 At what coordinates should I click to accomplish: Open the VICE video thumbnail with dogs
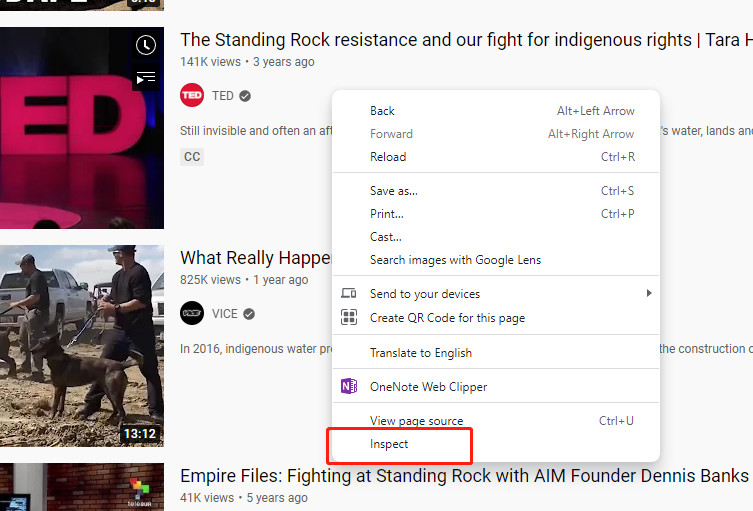82,345
